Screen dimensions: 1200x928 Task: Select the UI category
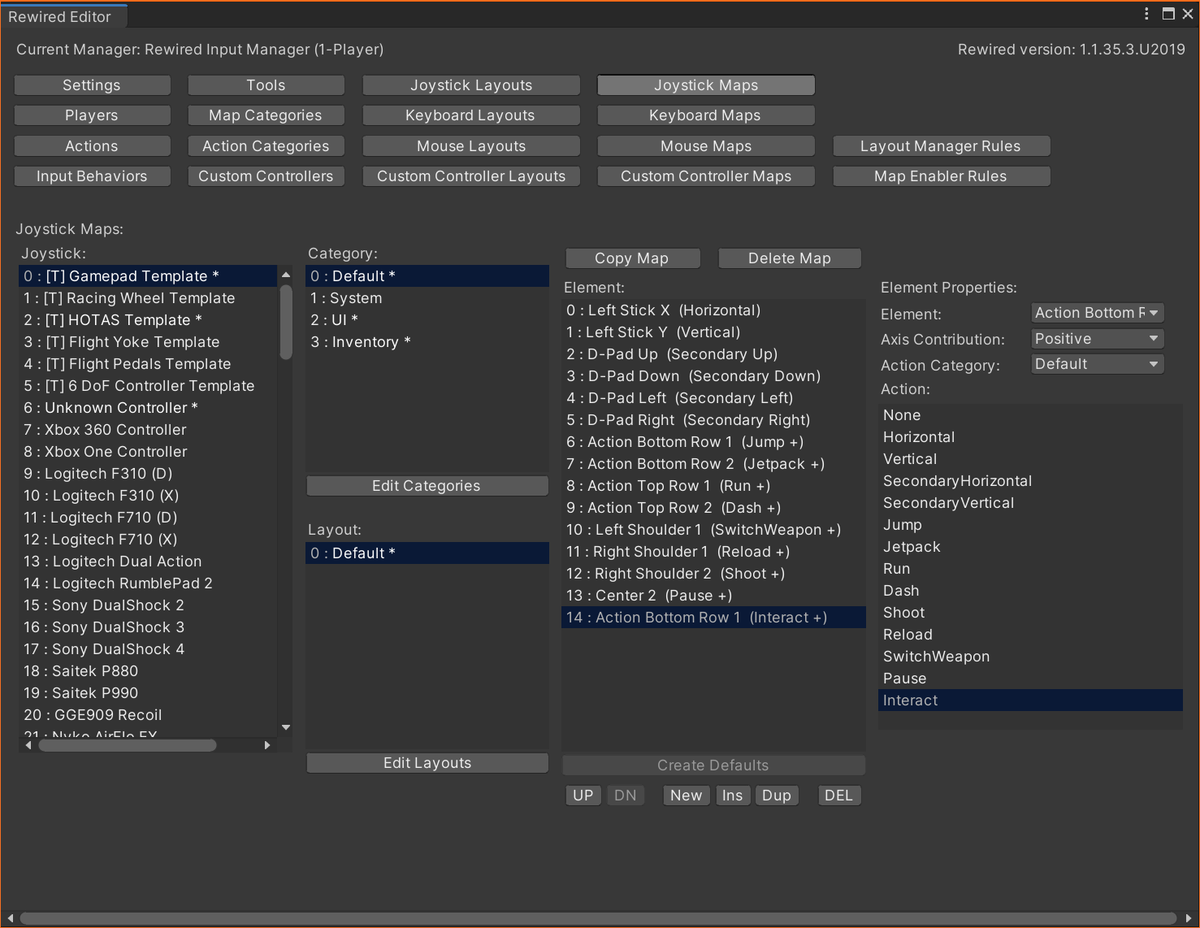tap(427, 320)
